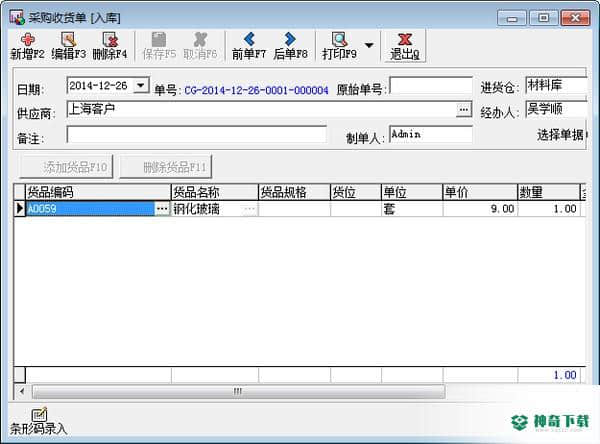Click the horizontal scrollbar thumb
Image resolution: width=600 pixels, height=444 pixels.
(x=238, y=392)
